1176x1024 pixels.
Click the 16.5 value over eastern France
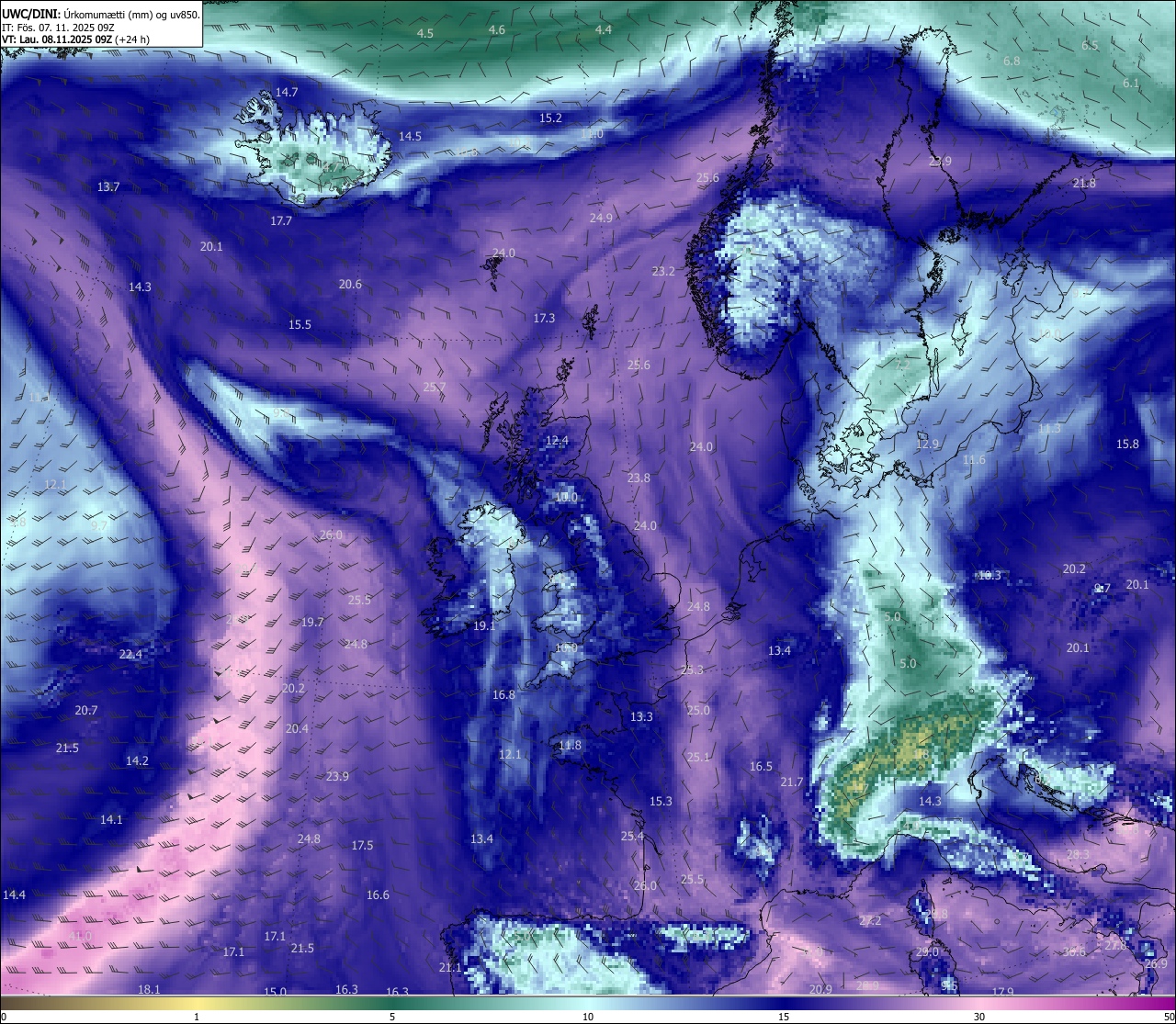click(x=761, y=767)
